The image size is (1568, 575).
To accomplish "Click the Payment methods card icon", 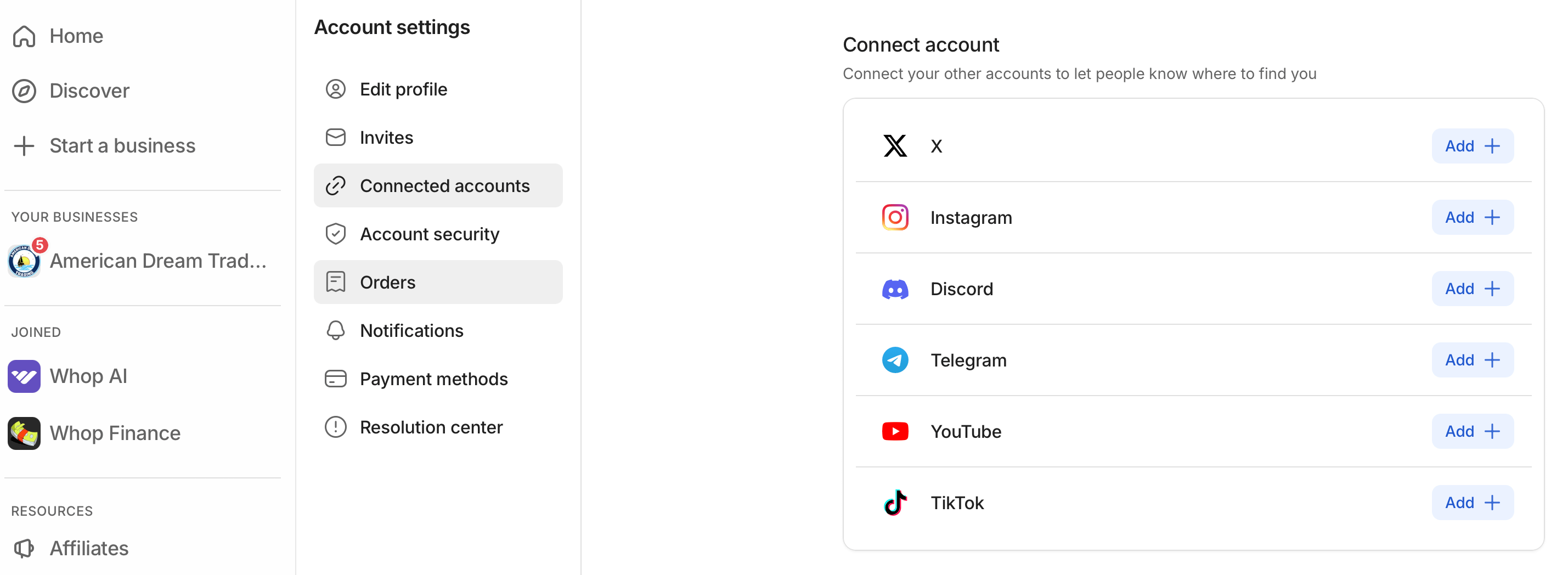I will [x=335, y=379].
